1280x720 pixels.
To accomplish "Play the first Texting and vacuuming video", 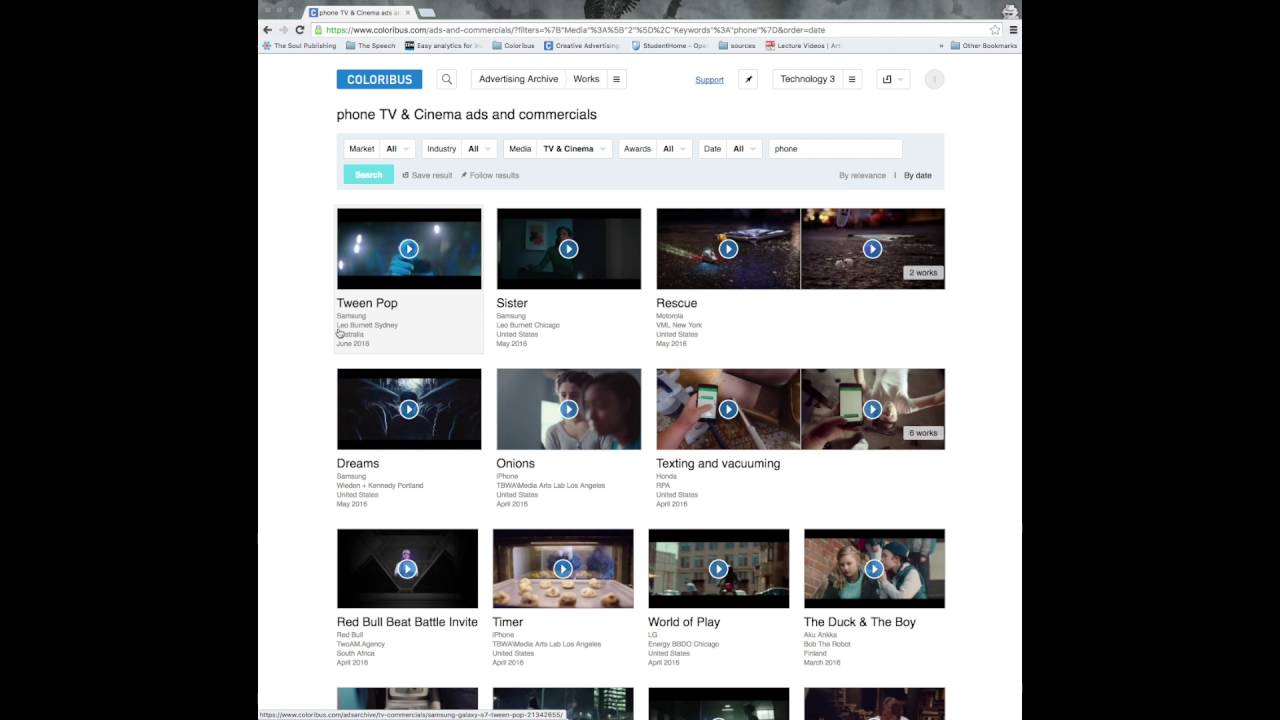I will click(x=728, y=409).
